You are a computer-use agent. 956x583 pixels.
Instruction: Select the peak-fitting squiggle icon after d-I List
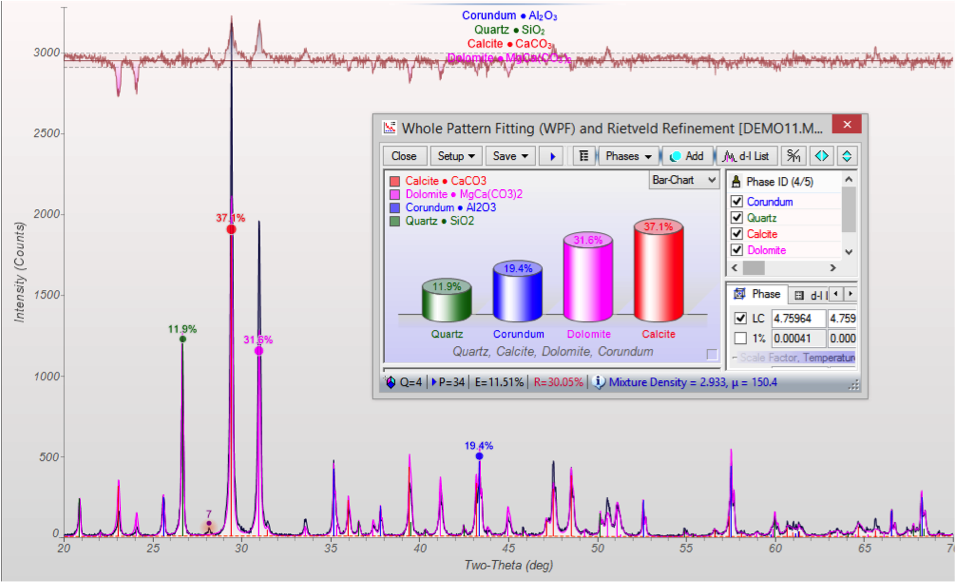pos(792,156)
